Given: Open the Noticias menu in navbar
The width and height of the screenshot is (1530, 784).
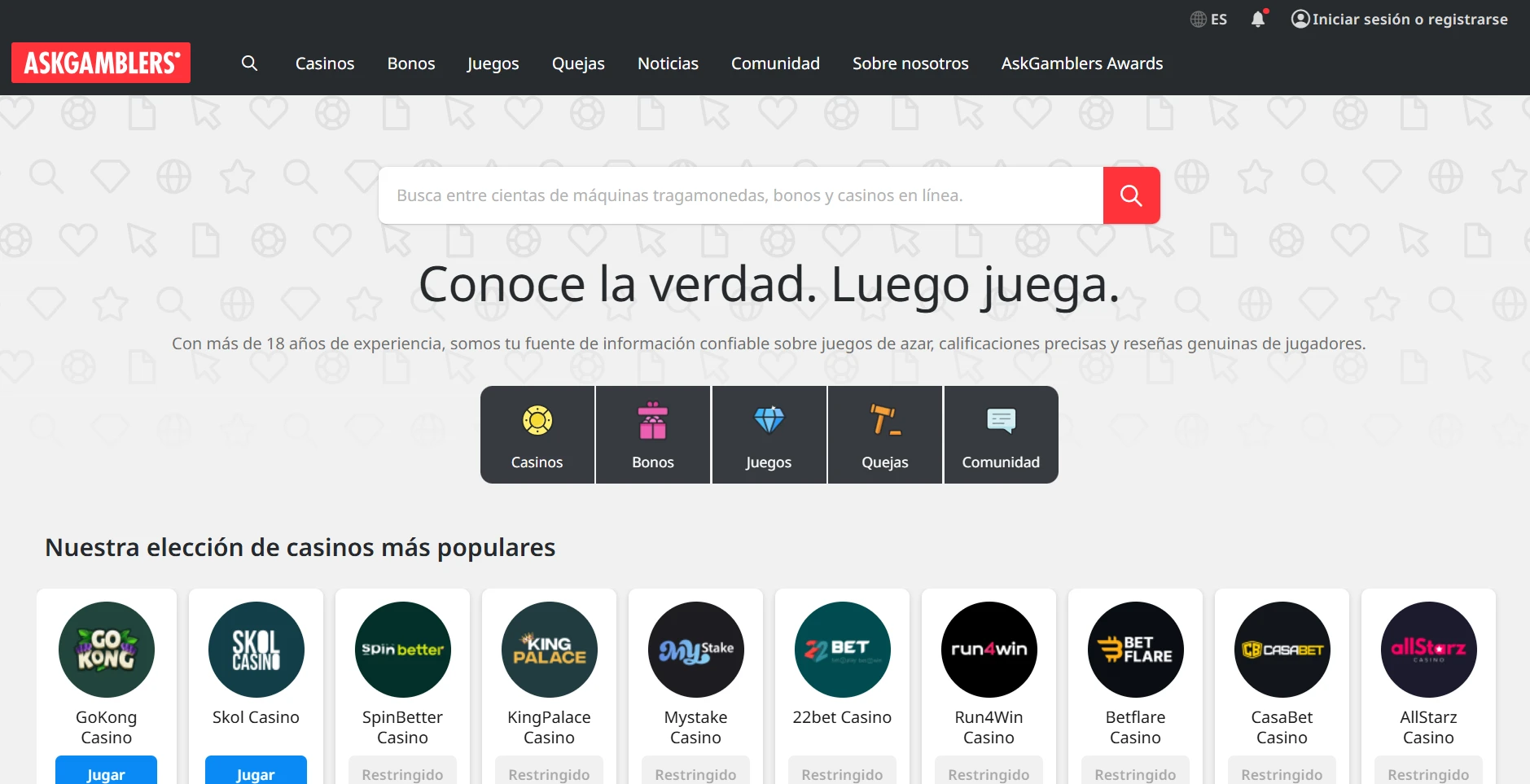Looking at the screenshot, I should coord(668,64).
